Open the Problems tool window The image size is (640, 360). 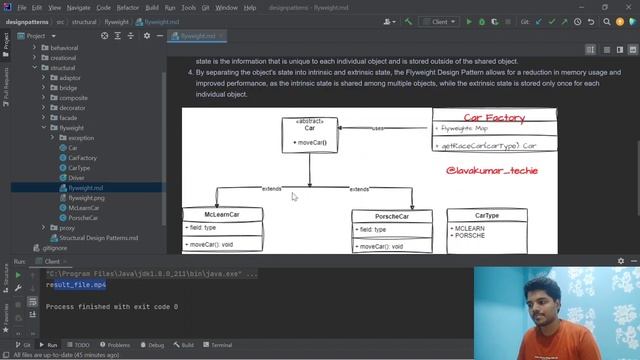[x=115, y=345]
